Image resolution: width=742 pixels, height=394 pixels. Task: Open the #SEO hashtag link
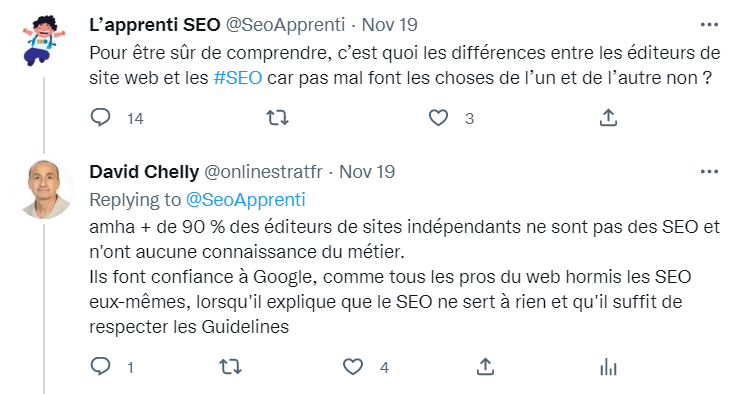tap(238, 78)
